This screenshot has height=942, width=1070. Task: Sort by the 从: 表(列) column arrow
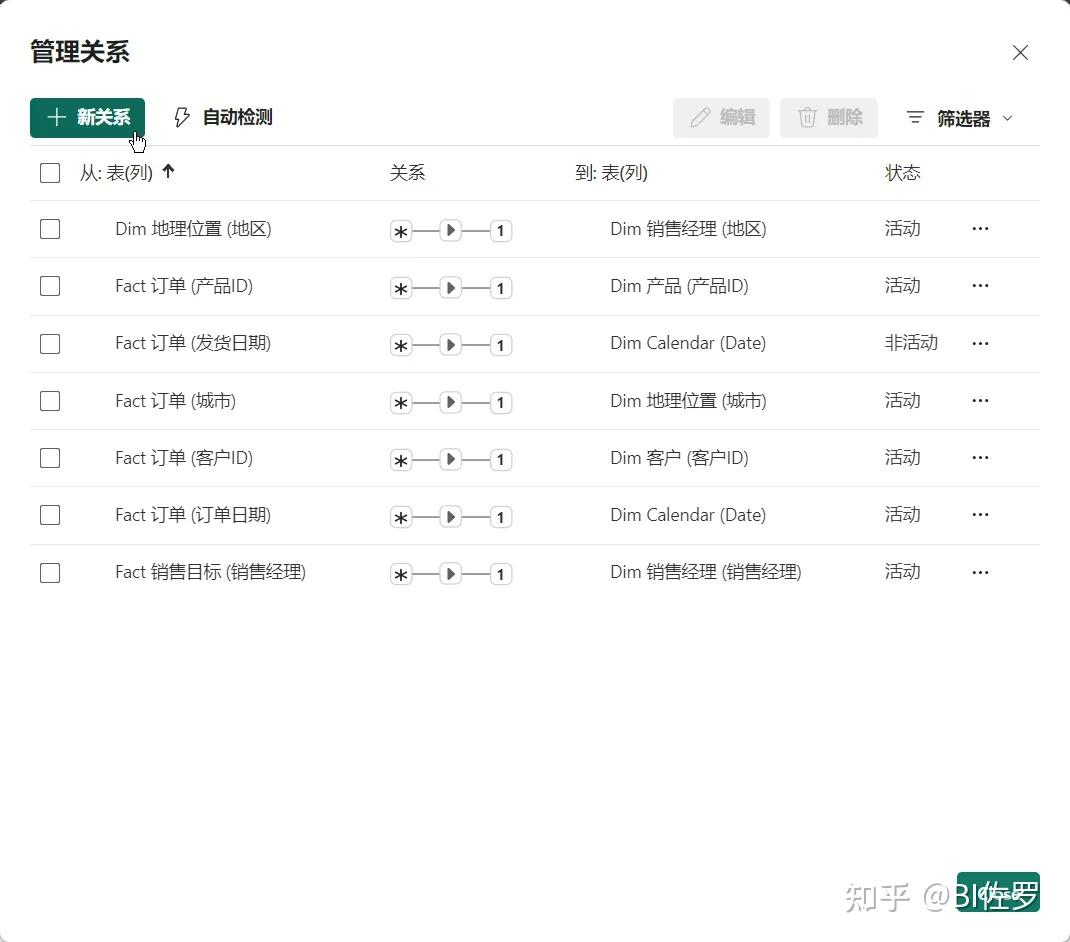(x=169, y=171)
